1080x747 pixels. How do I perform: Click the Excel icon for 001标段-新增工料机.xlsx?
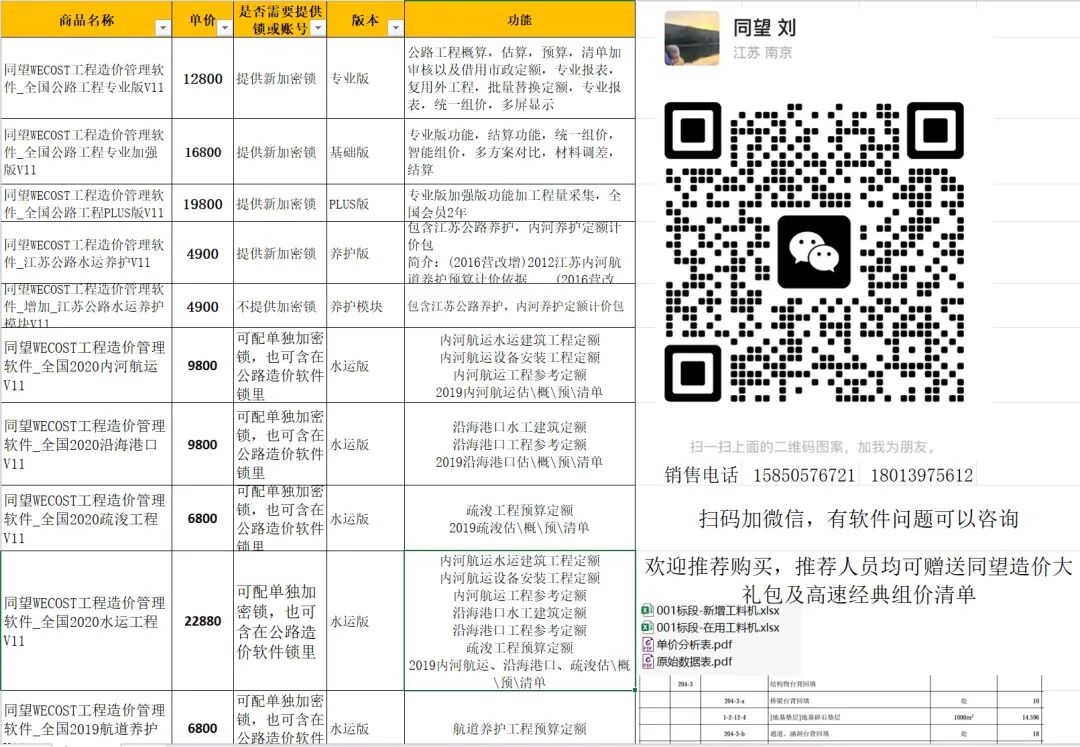click(647, 611)
